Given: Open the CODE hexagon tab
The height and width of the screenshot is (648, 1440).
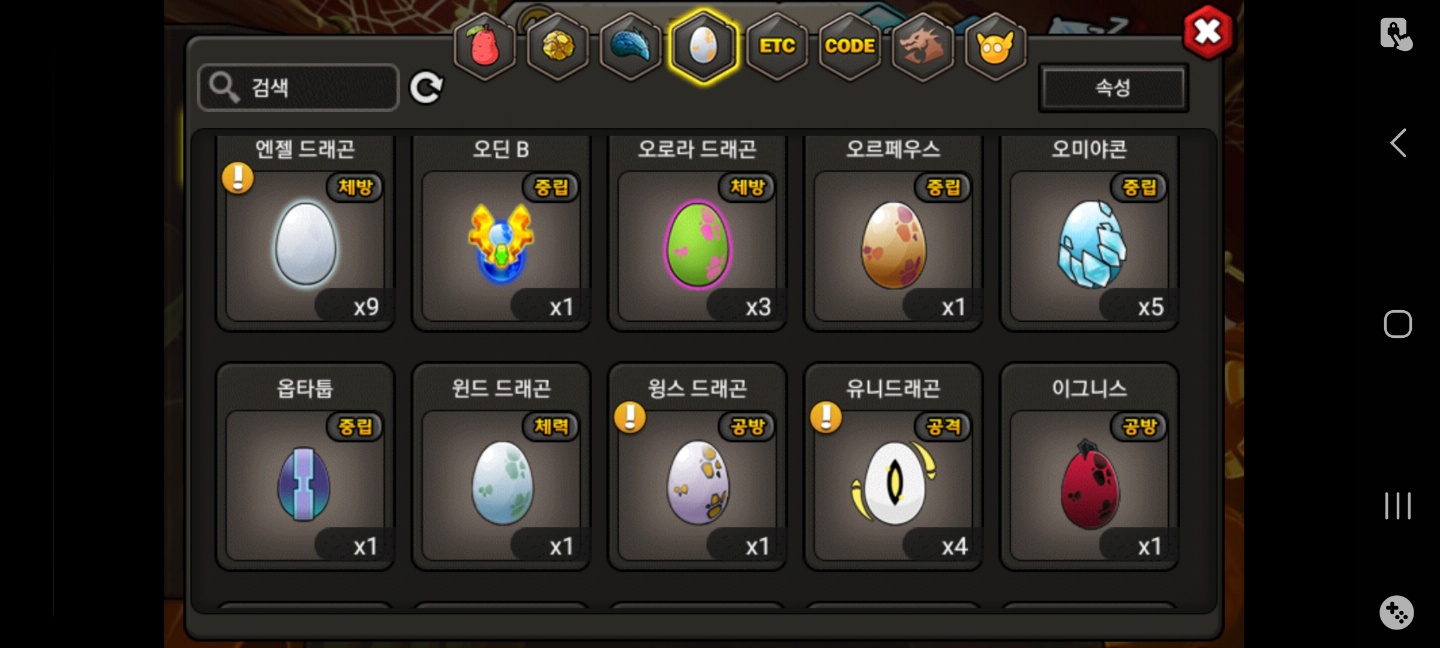Looking at the screenshot, I should tap(850, 46).
